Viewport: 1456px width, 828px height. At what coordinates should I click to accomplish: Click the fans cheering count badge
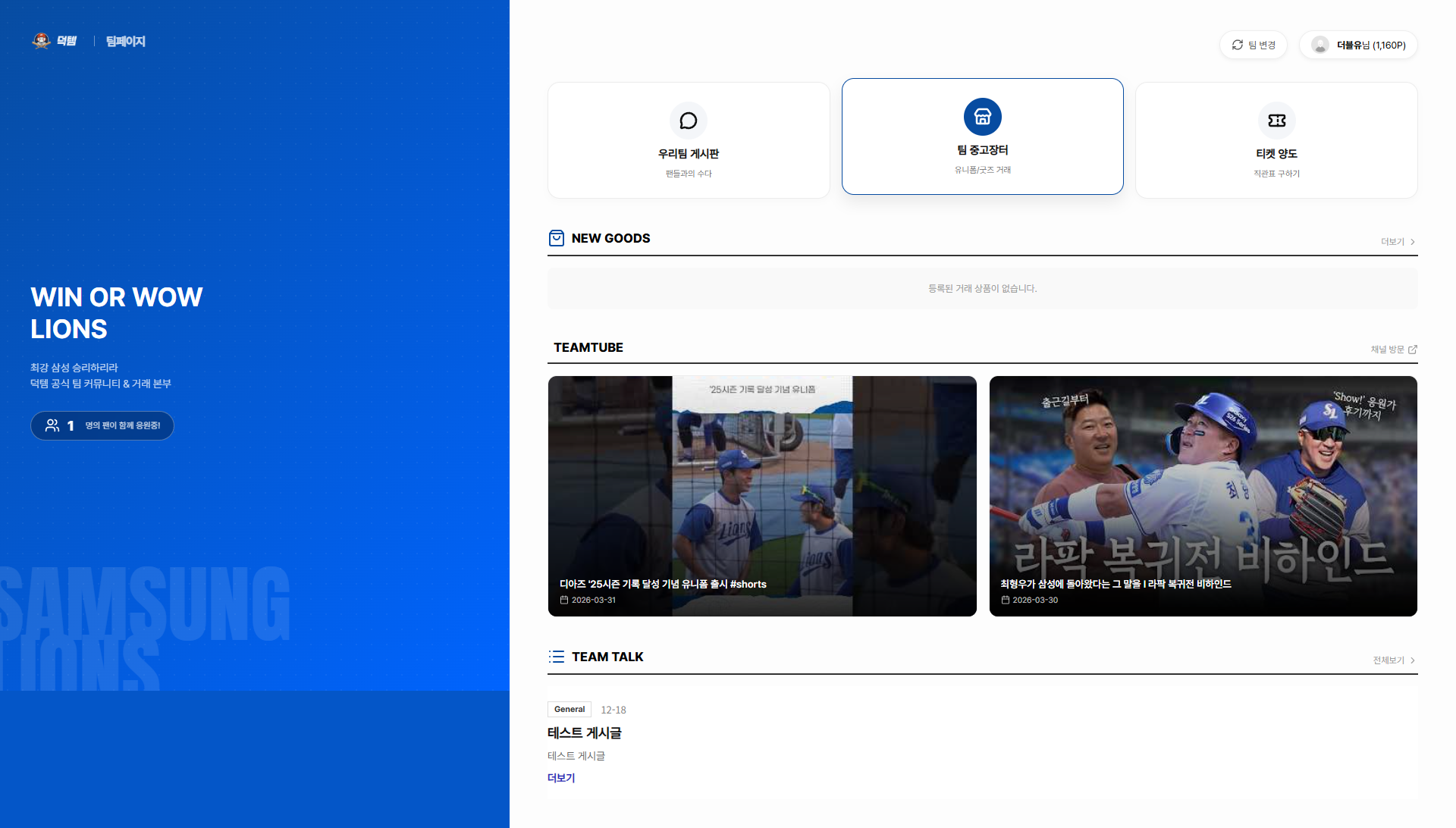(x=102, y=425)
